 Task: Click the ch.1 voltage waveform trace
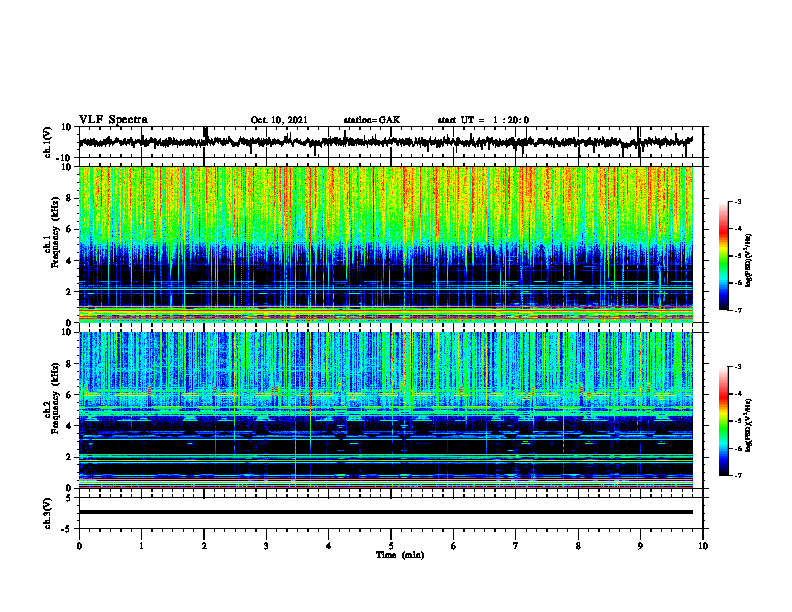click(385, 142)
